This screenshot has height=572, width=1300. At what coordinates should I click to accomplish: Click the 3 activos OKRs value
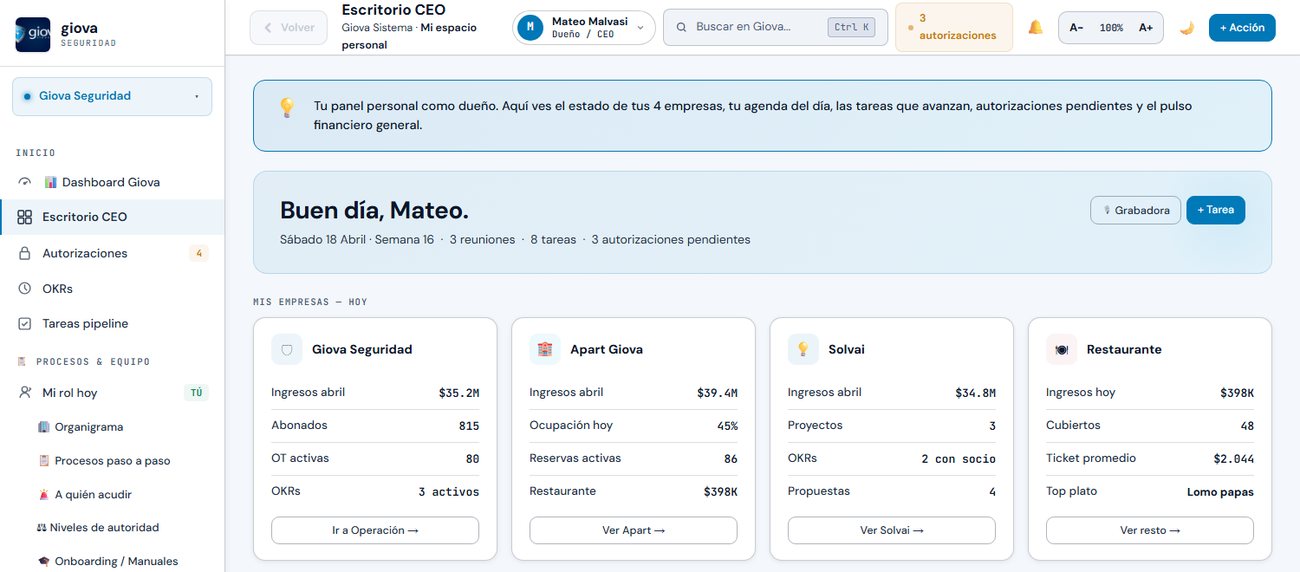449,492
